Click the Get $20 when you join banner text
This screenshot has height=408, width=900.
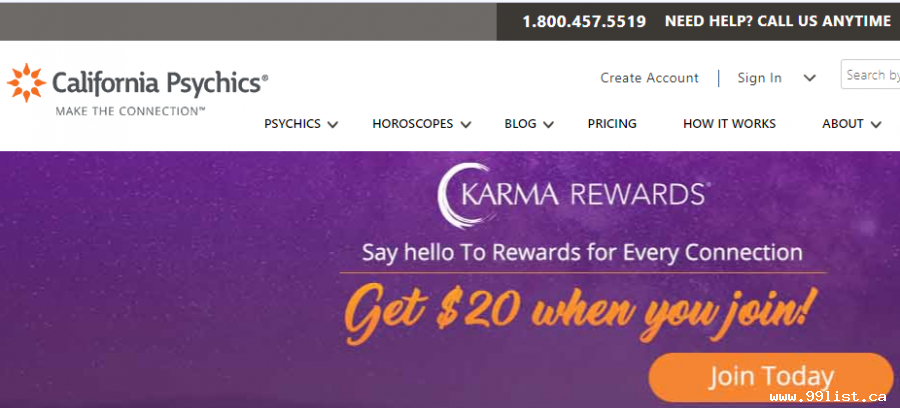[579, 313]
